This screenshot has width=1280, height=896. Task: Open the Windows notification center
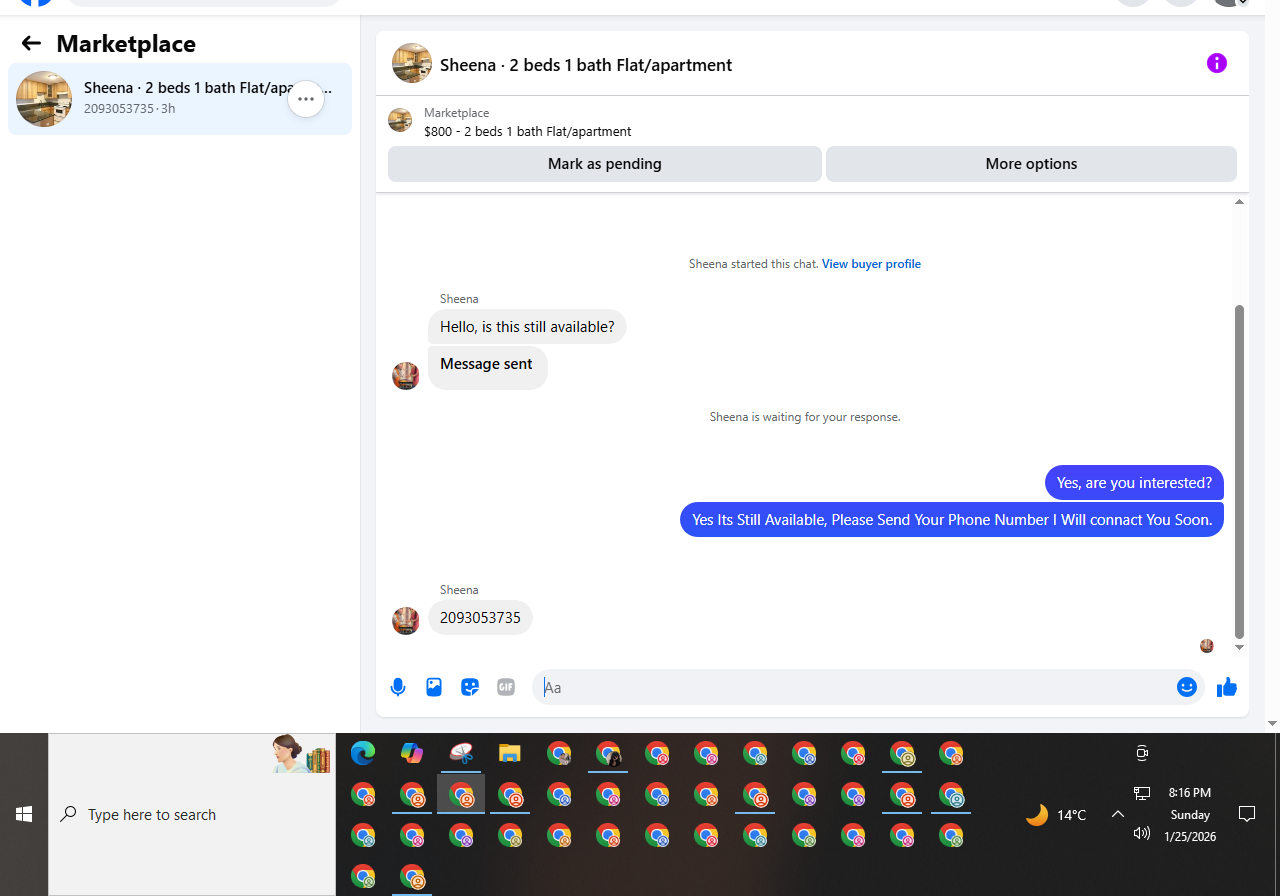pyautogui.click(x=1247, y=814)
